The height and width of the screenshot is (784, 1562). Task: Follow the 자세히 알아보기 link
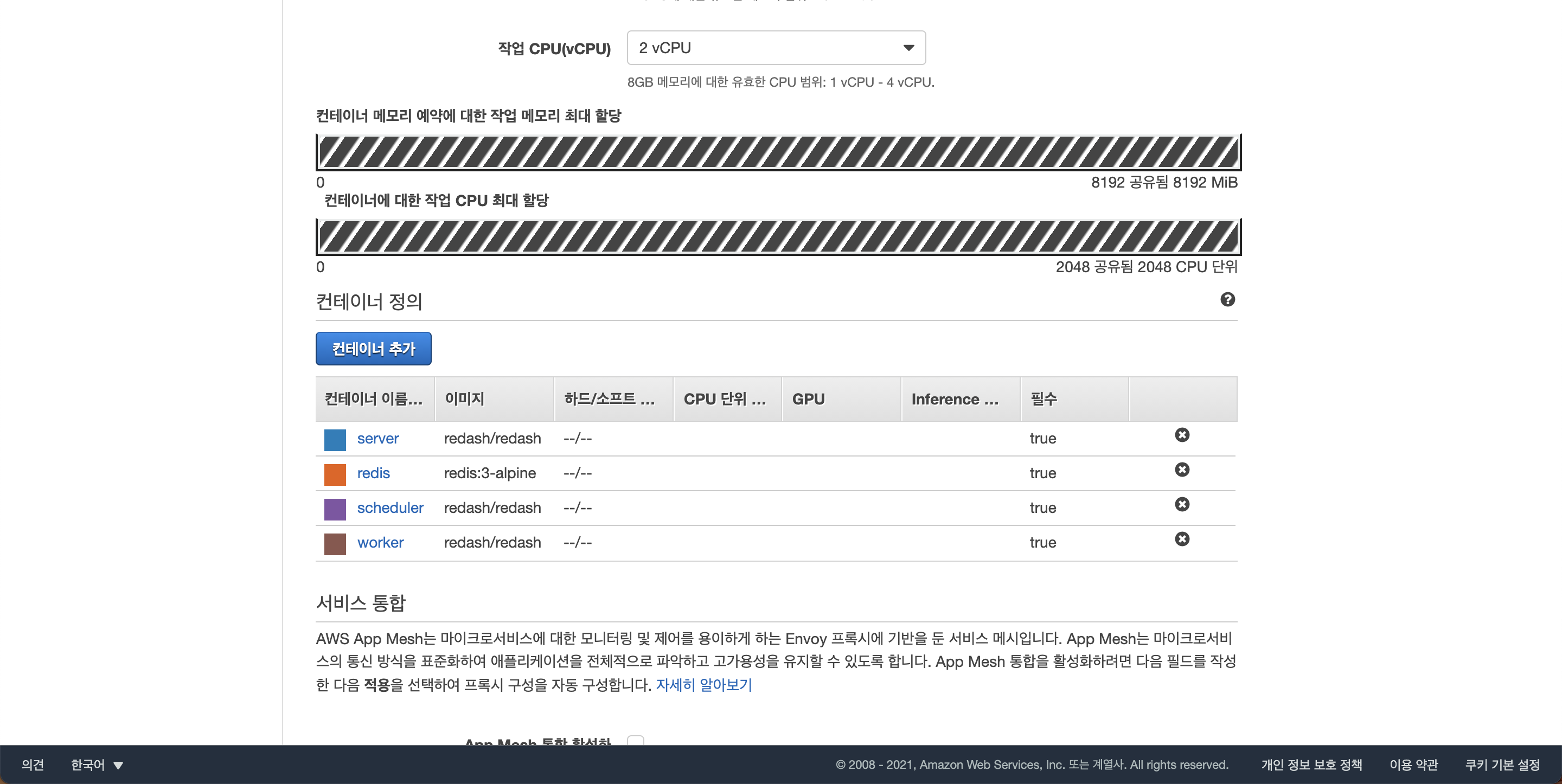[x=703, y=685]
